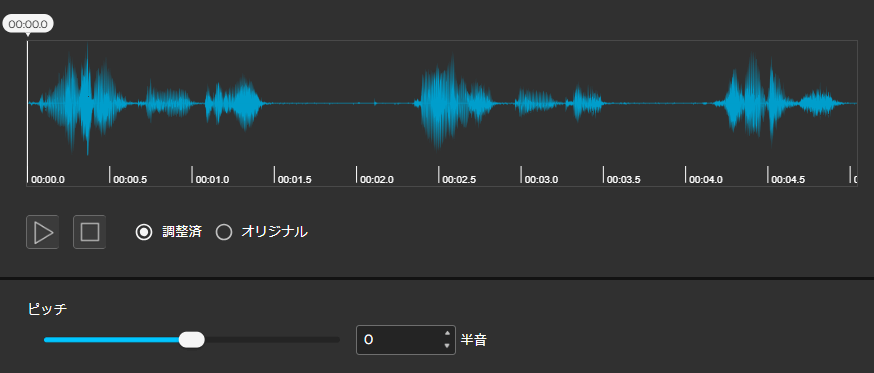The height and width of the screenshot is (373, 874).
Task: Click the pitch slider thumb
Action: tap(192, 340)
